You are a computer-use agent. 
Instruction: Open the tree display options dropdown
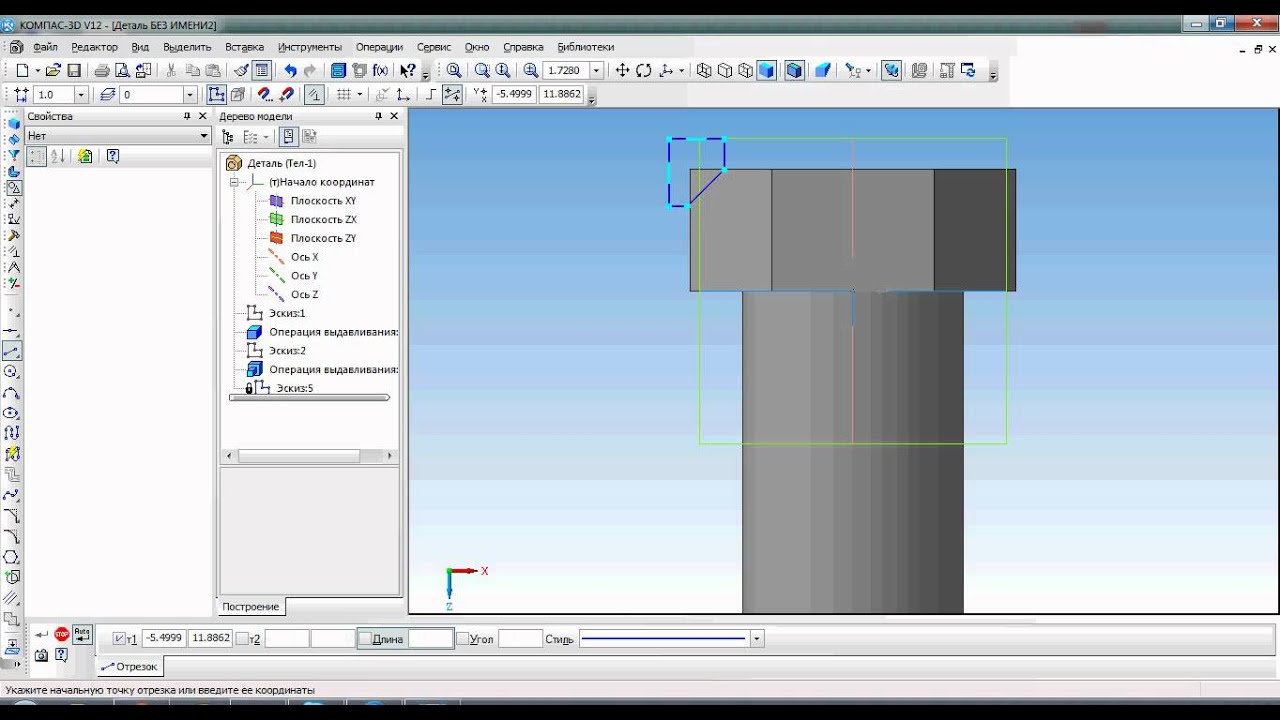tap(266, 136)
